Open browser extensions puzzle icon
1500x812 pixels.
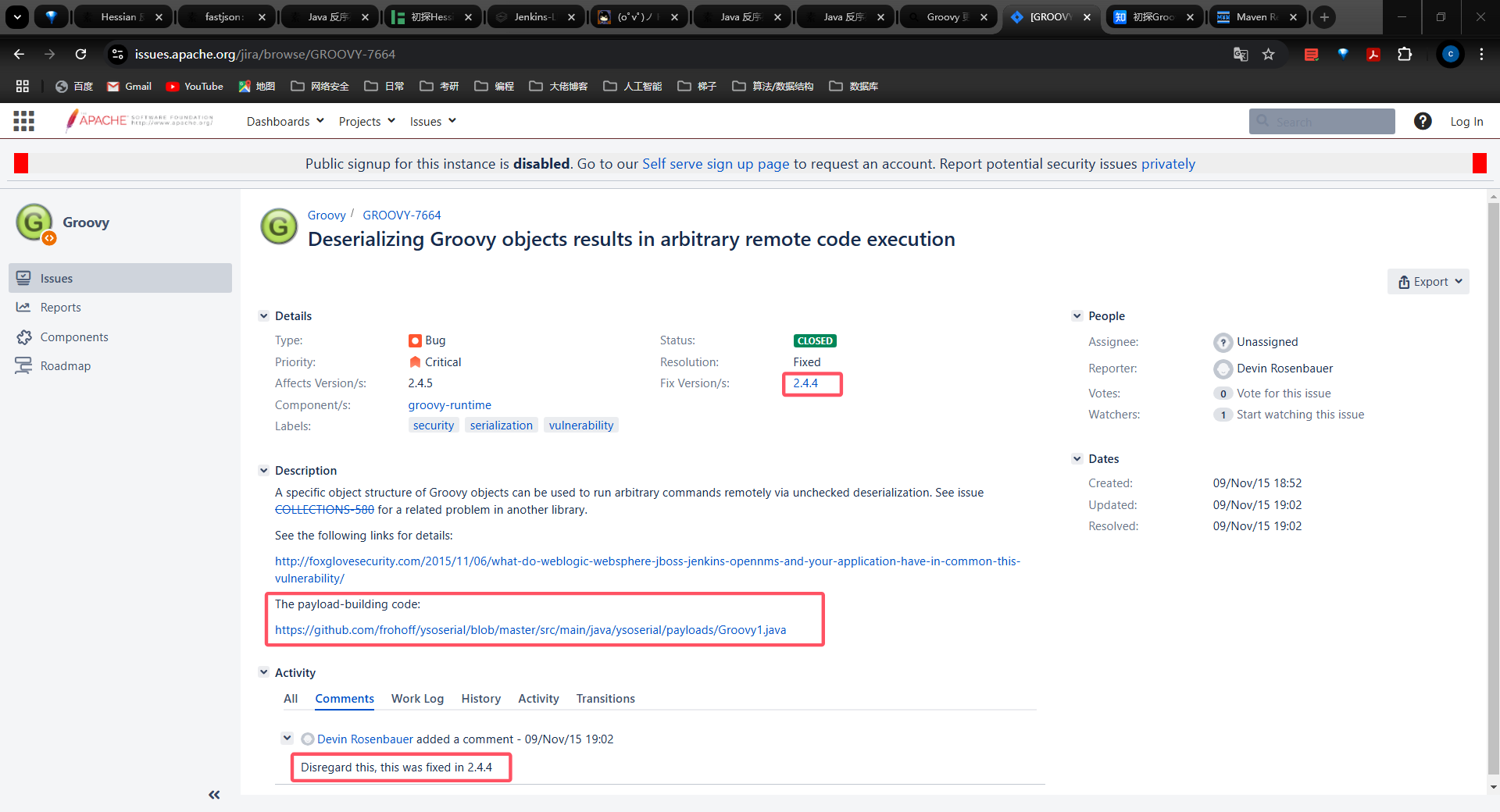pyautogui.click(x=1405, y=54)
